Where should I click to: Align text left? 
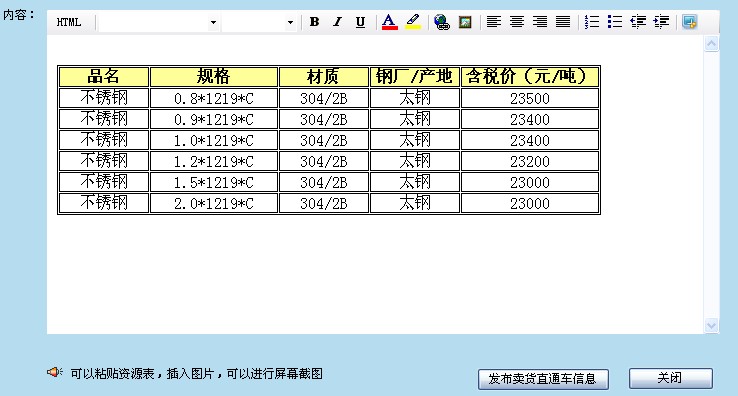(494, 22)
